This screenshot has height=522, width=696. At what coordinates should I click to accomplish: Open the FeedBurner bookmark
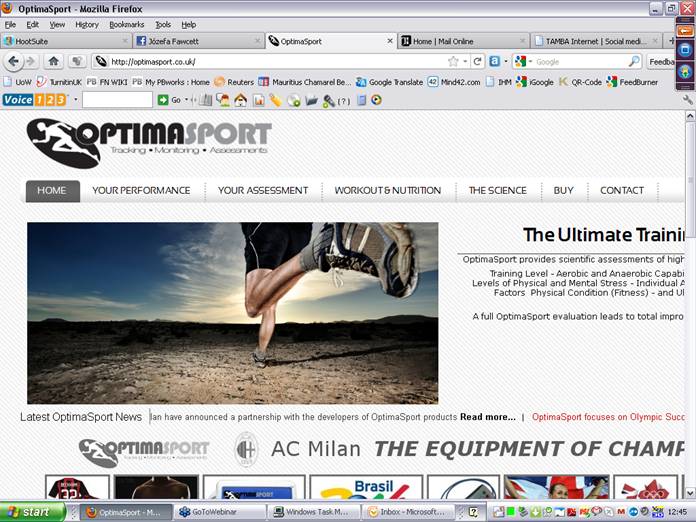(x=633, y=82)
